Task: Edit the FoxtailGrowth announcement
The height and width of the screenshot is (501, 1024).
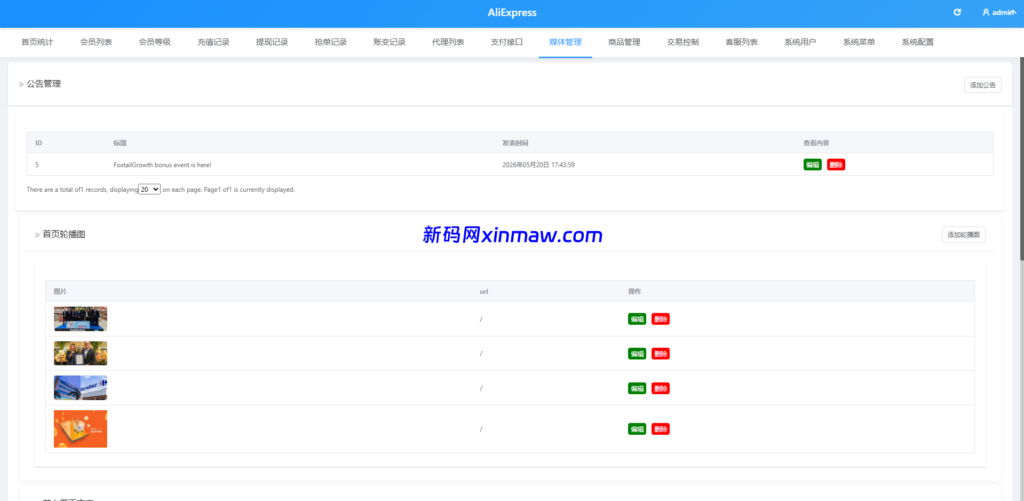Action: (812, 165)
